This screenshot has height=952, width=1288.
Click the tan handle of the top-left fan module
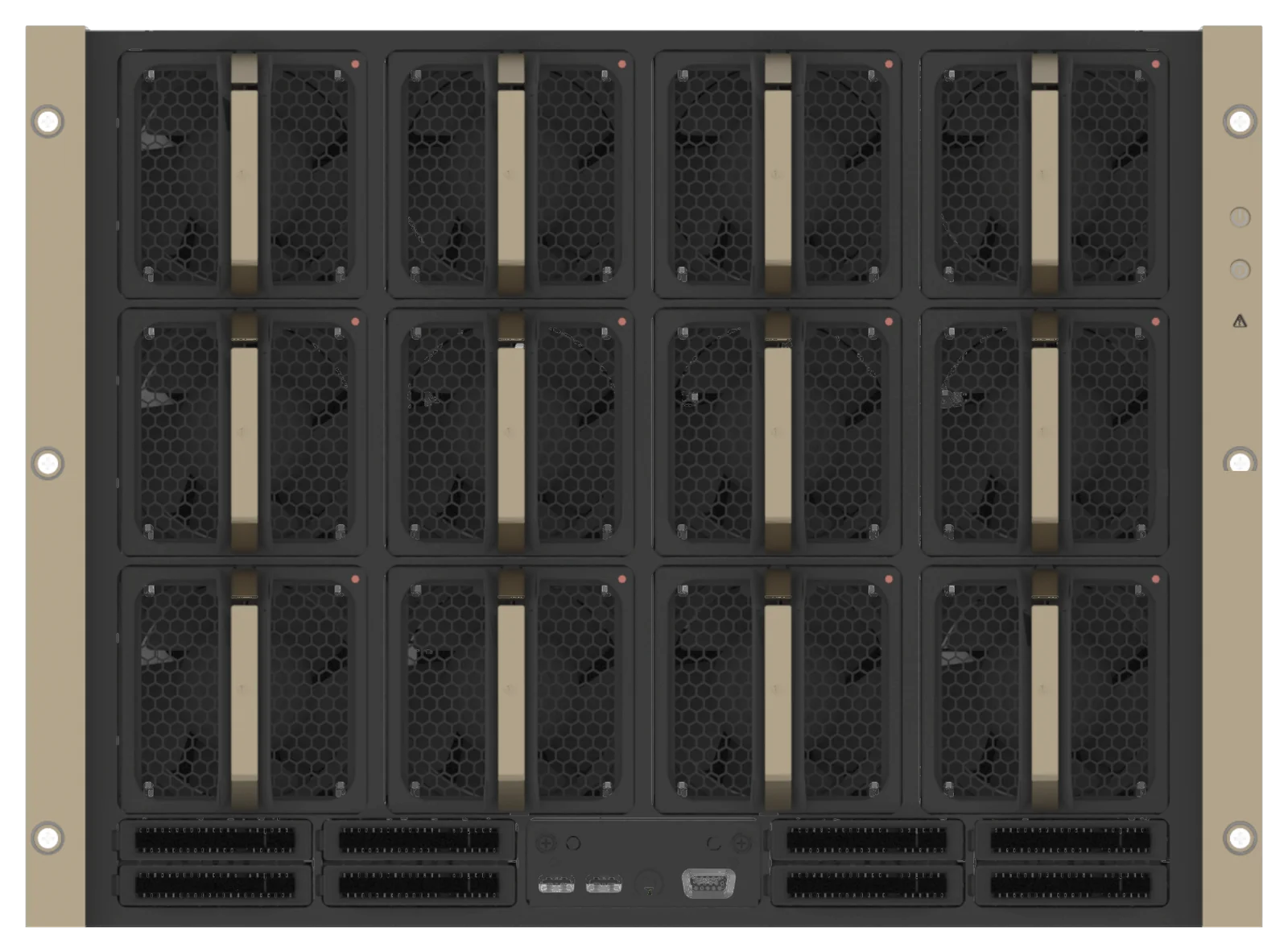pyautogui.click(x=244, y=173)
